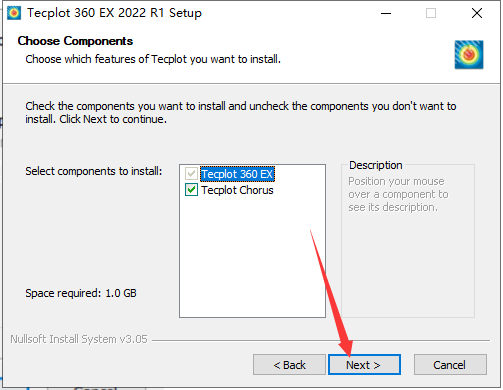This screenshot has height=390, width=503.
Task: Click empty area of components list
Action: tap(252, 257)
